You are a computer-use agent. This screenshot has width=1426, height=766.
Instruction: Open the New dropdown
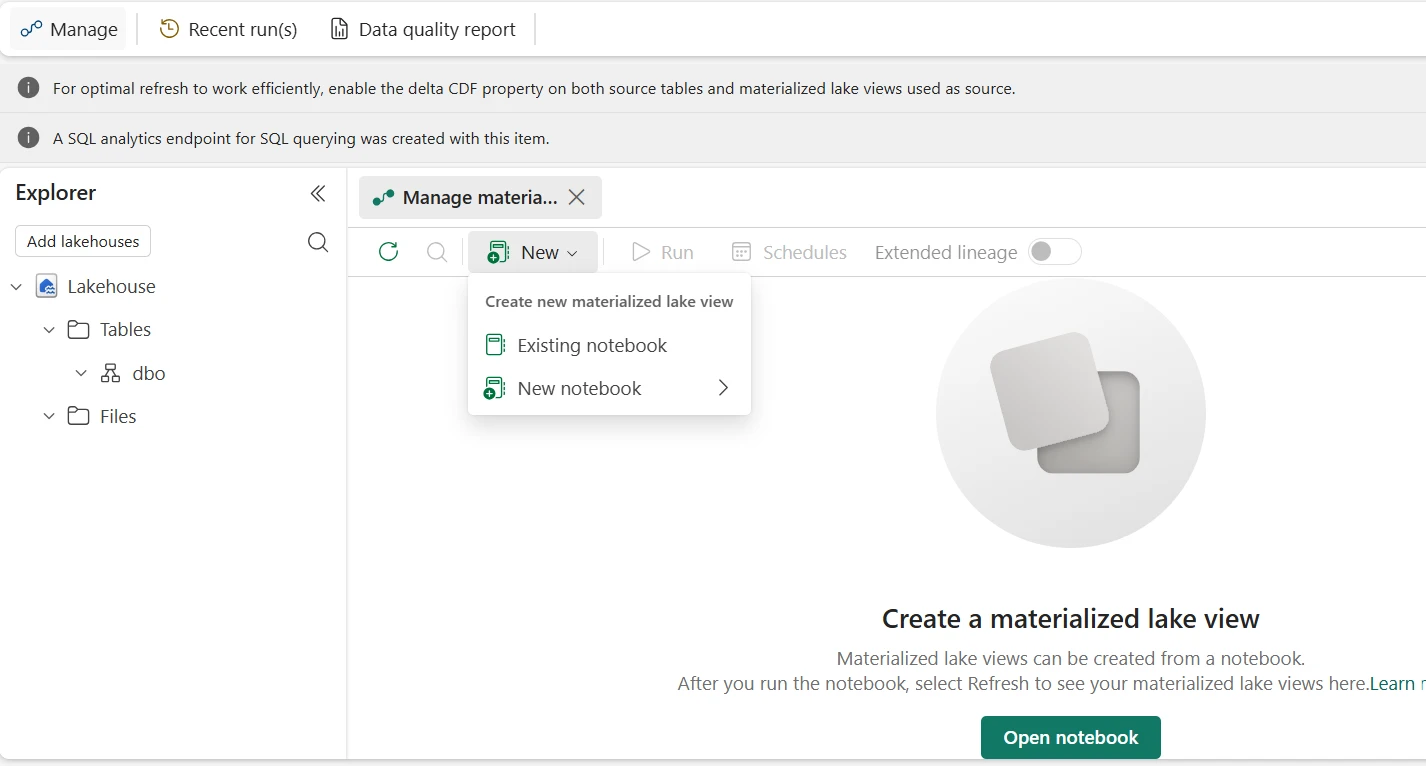tap(533, 252)
